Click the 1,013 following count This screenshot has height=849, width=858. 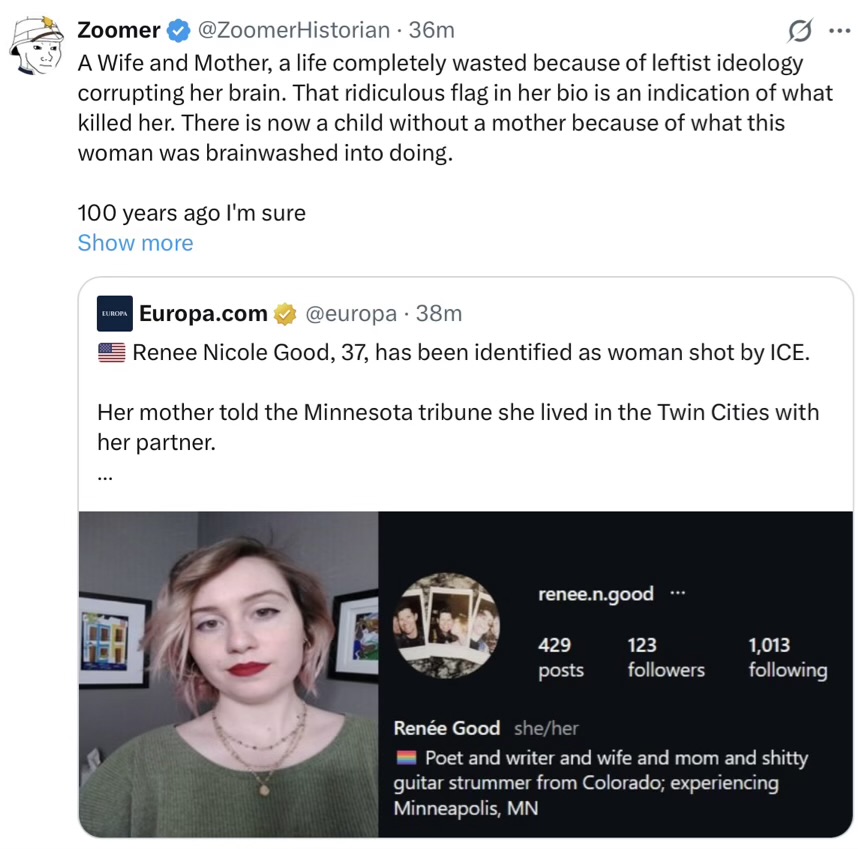787,657
